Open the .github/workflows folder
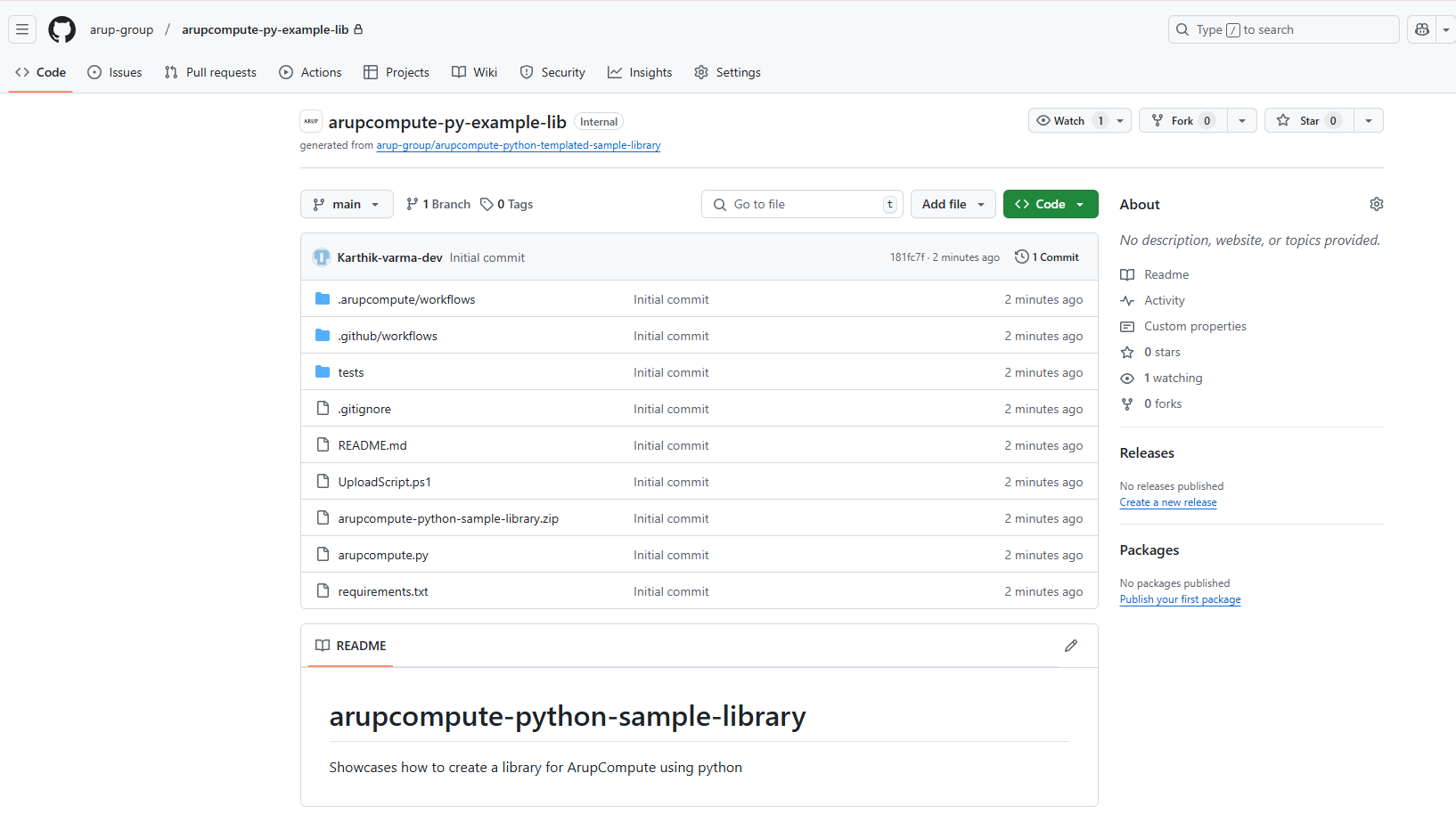 tap(388, 336)
